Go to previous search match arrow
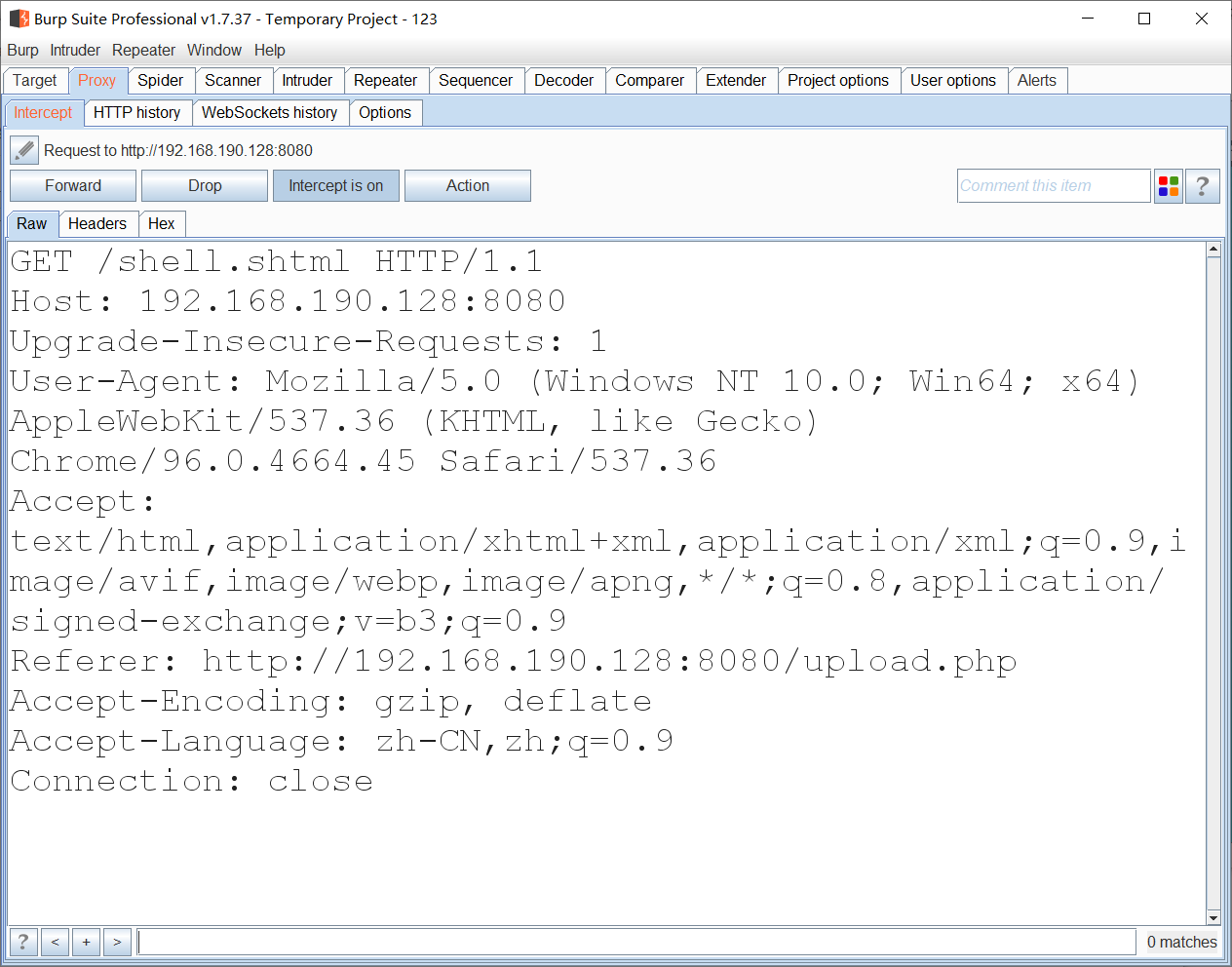 click(x=55, y=942)
